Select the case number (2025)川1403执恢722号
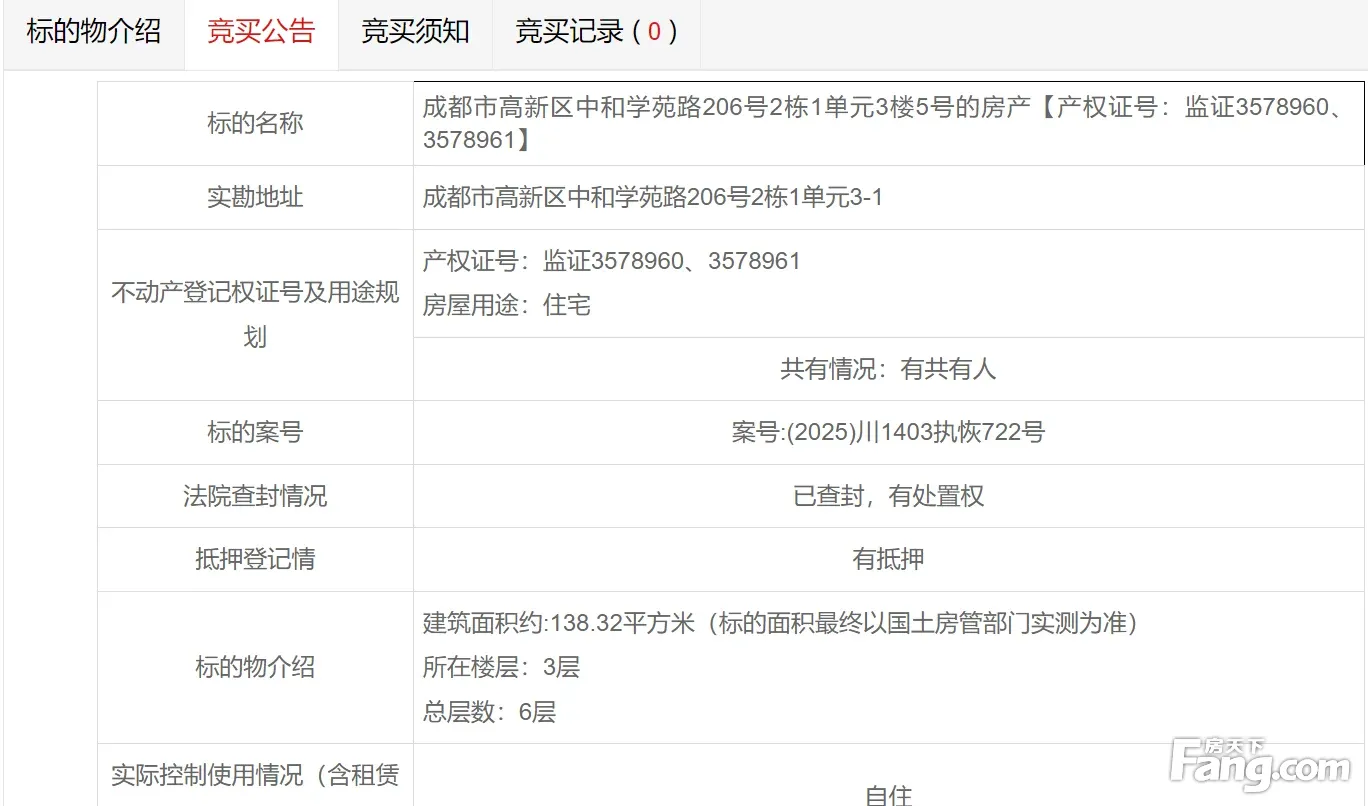The width and height of the screenshot is (1368, 806). pyautogui.click(x=888, y=433)
